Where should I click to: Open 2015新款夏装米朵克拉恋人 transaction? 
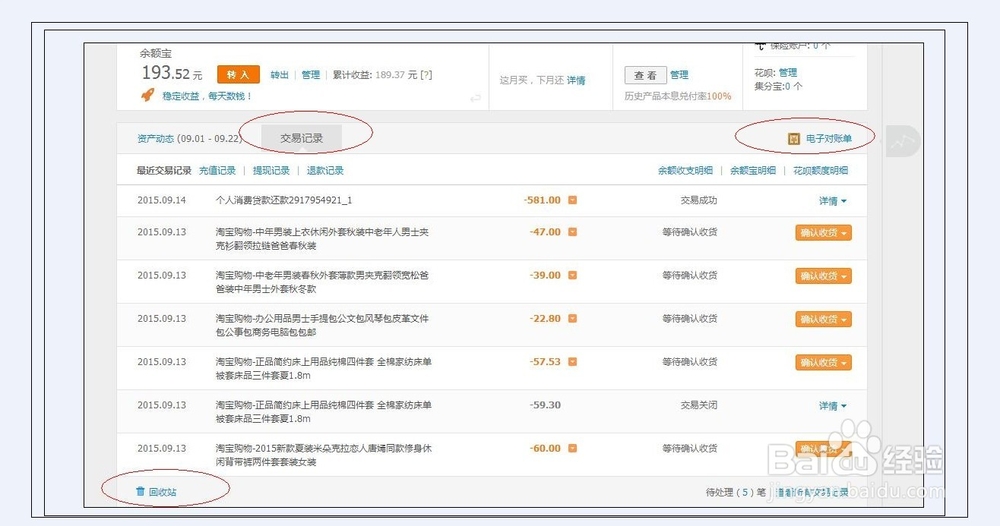(323, 455)
